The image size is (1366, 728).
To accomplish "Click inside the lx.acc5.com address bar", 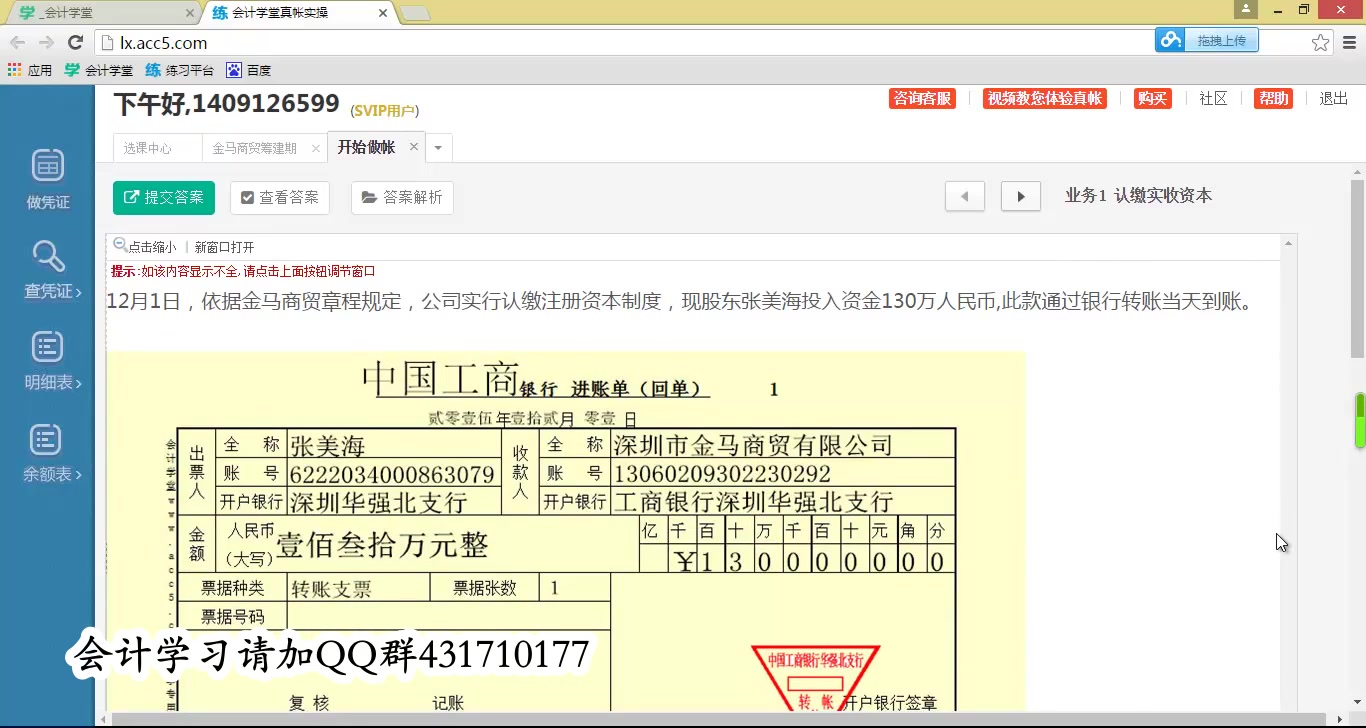I will [300, 43].
